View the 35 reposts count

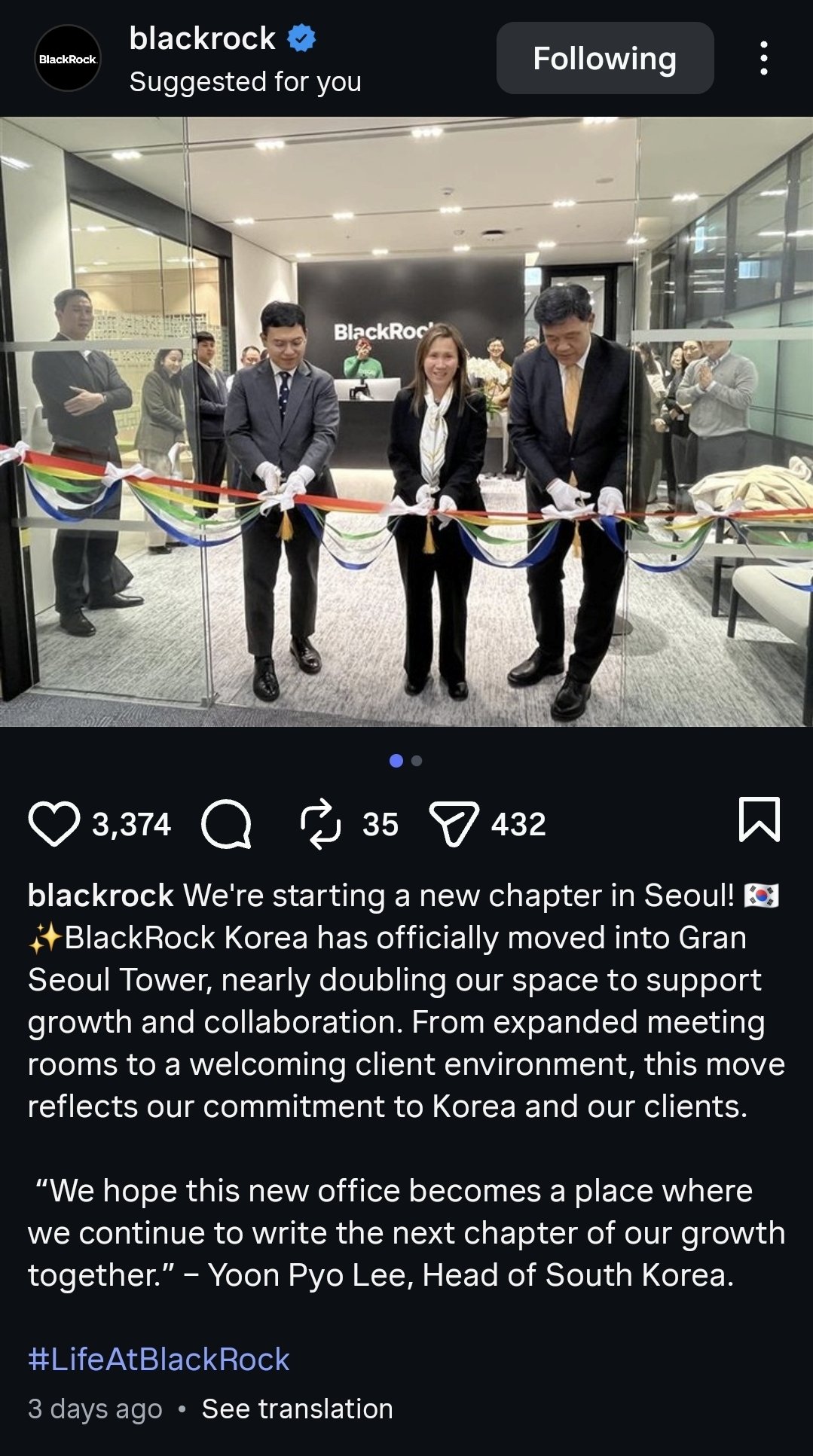380,824
